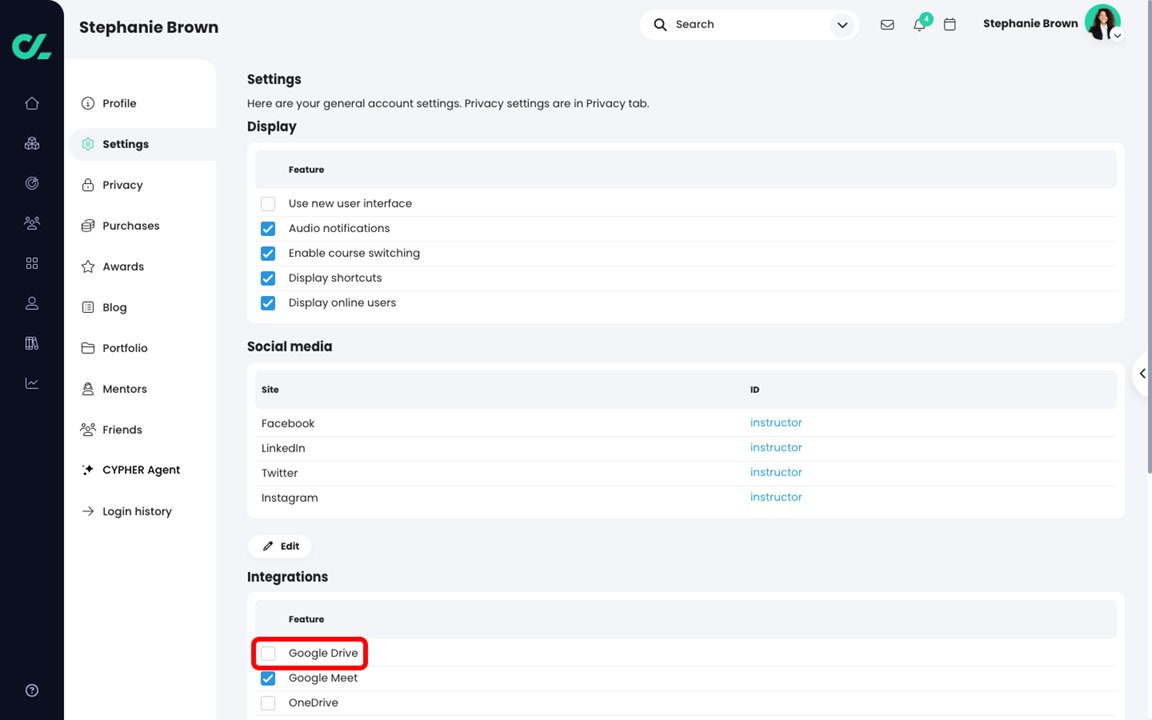
Task: Open the calendar icon in top bar
Action: [x=950, y=24]
